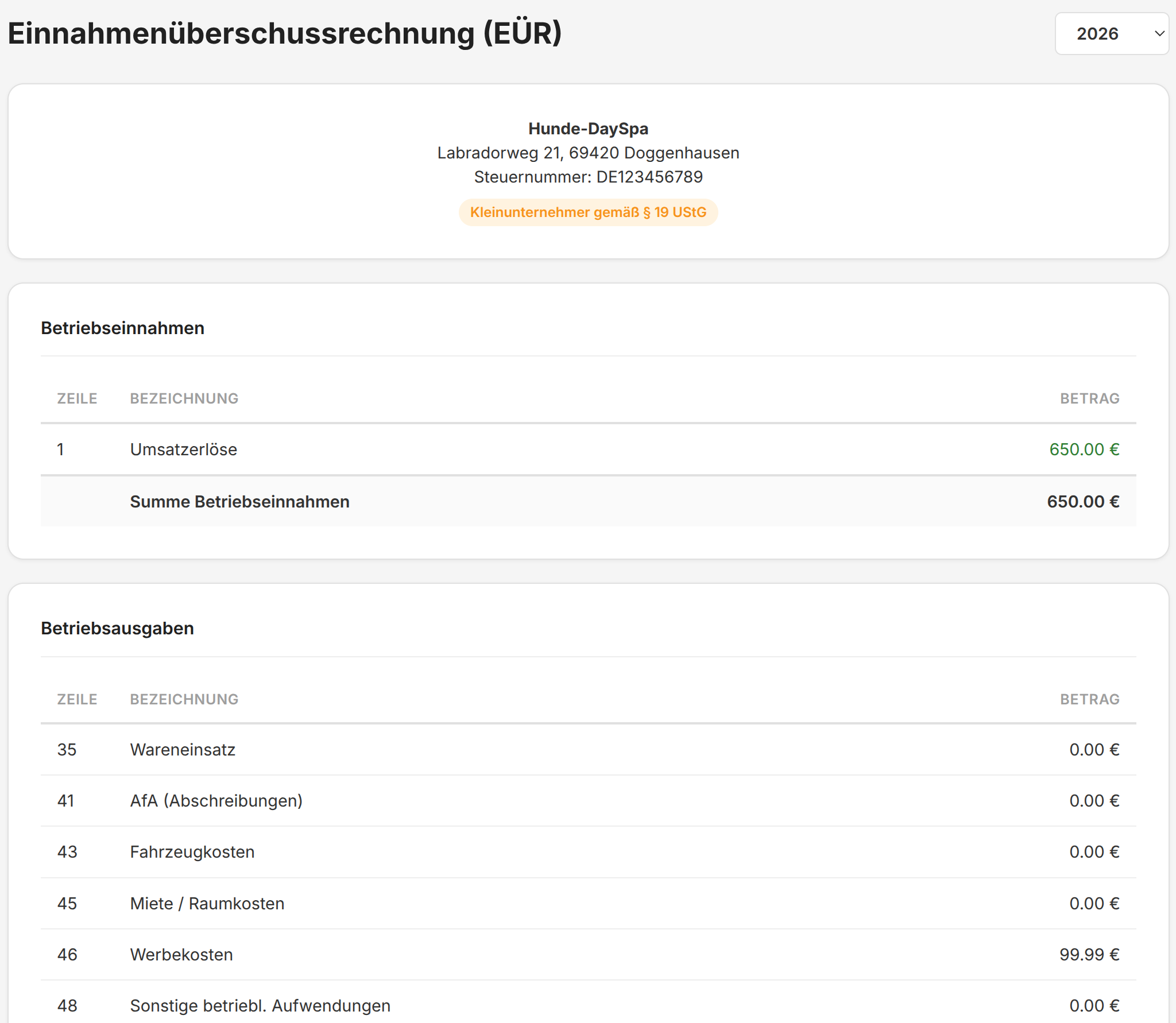Click the green 650.00 € Umsatzerlöse amount
Screen dimensions: 1176x1023
1084,449
